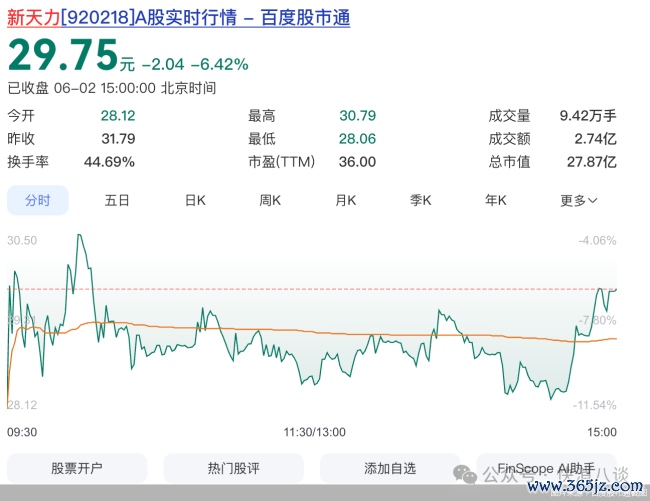The image size is (650, 501).
Task: Show the 季K chart tab
Action: (420, 201)
